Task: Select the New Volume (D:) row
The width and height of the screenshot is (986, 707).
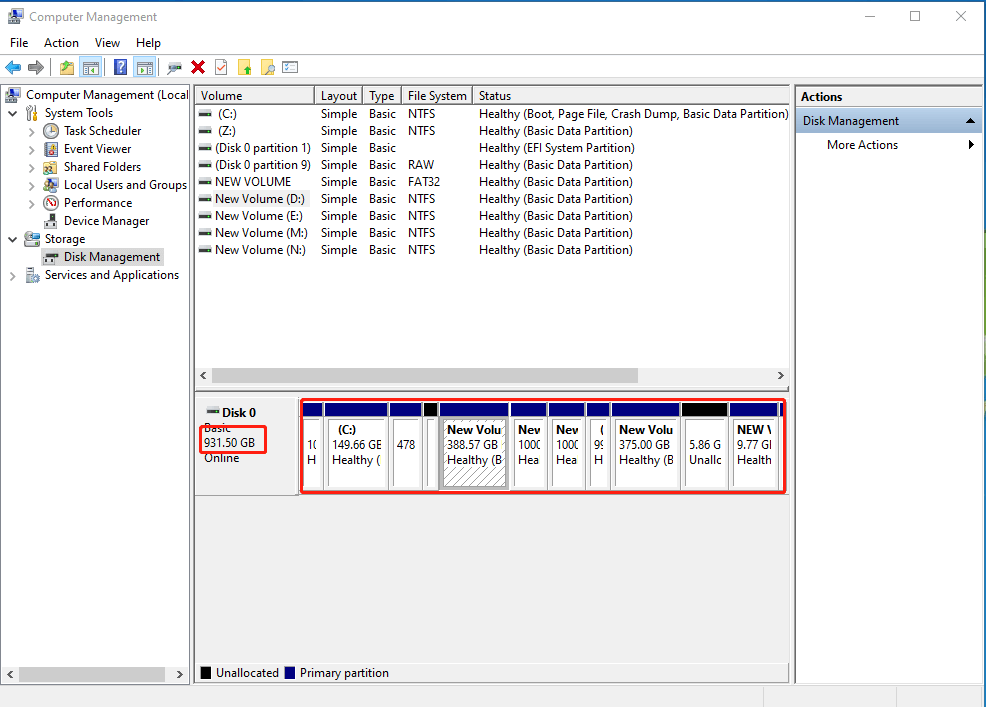Action: pos(492,199)
